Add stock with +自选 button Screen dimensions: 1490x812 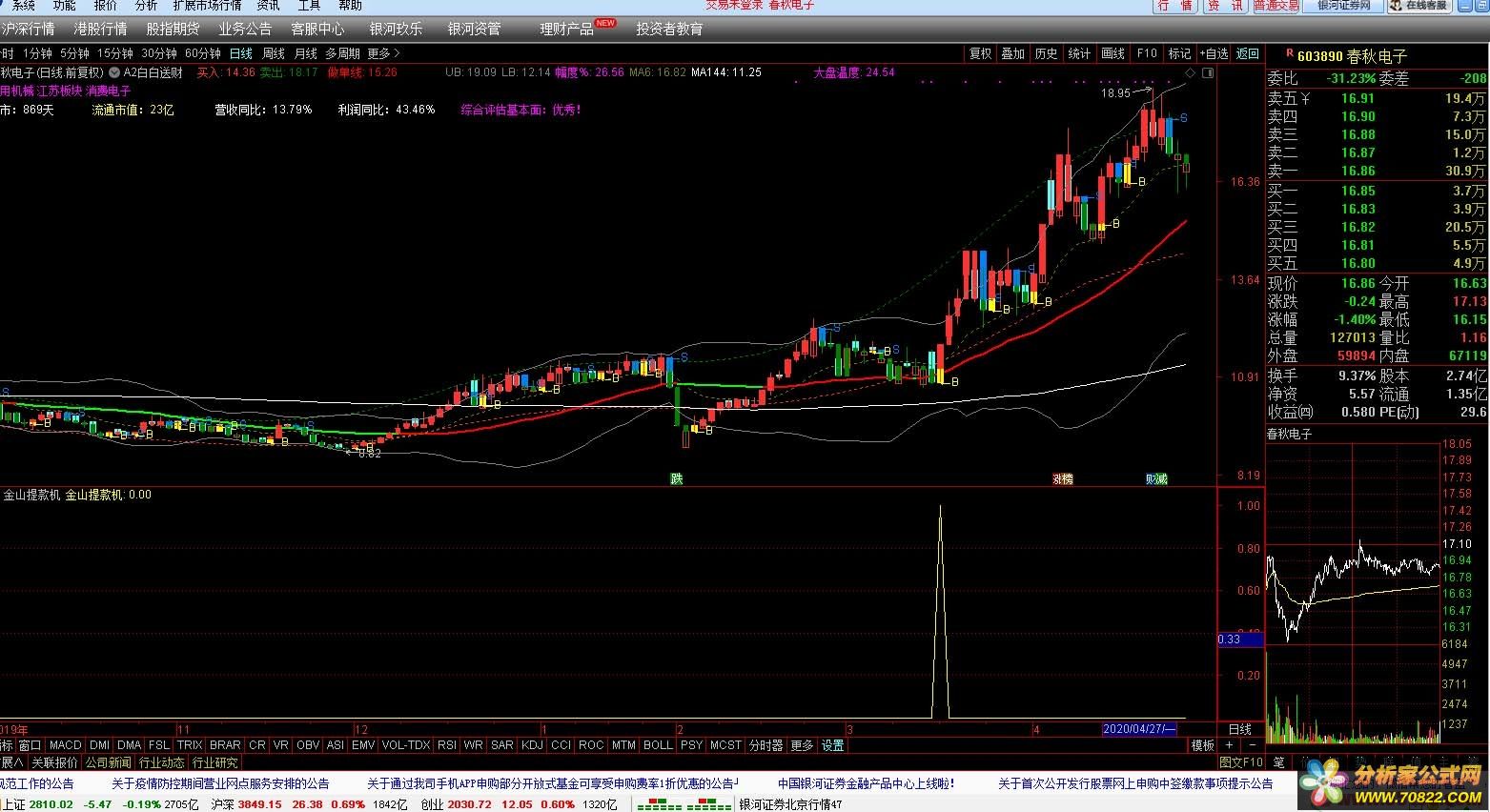1214,53
